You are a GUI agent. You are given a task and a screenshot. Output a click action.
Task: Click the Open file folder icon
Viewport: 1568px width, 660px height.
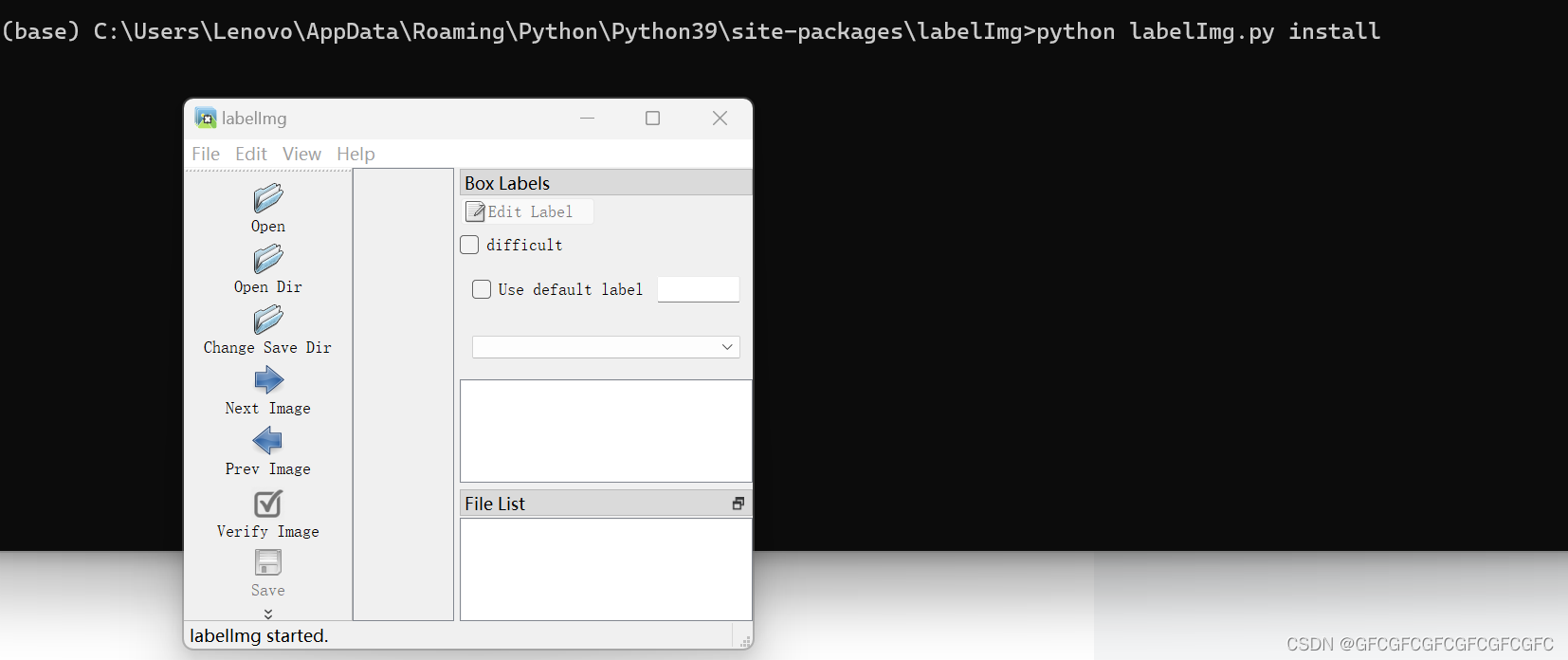[x=268, y=198]
